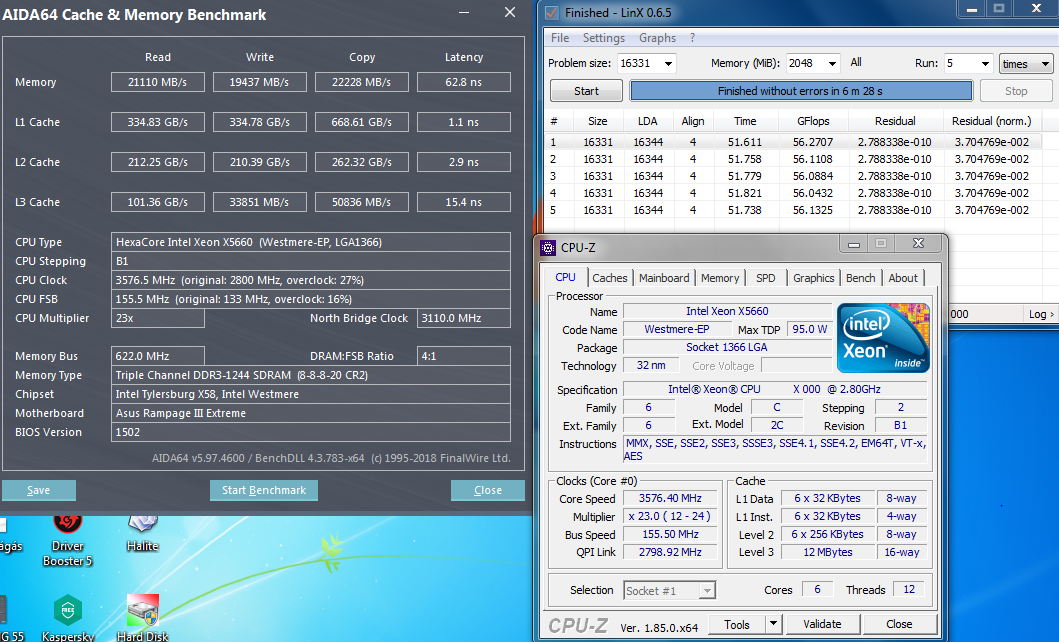Select the CPU tab in CPU-Z
Screen dimensions: 1059x642
[565, 277]
